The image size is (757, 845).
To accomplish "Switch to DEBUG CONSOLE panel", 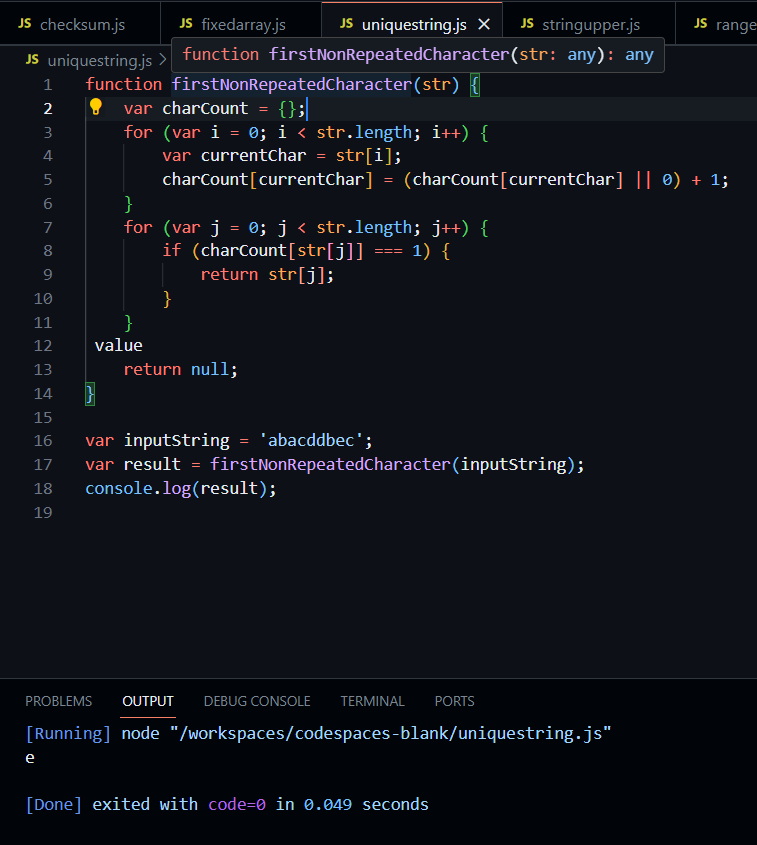I will (x=257, y=701).
